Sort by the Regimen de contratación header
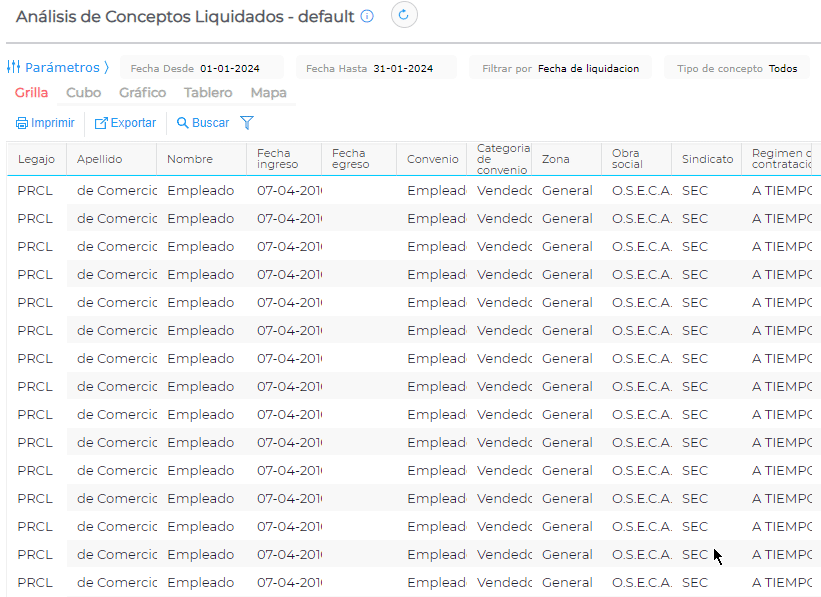 point(777,159)
